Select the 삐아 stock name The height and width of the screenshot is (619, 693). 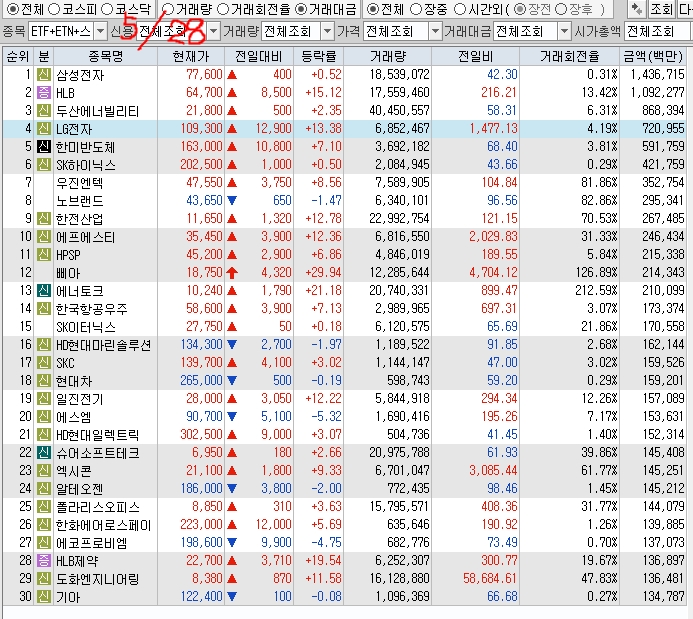tap(68, 273)
